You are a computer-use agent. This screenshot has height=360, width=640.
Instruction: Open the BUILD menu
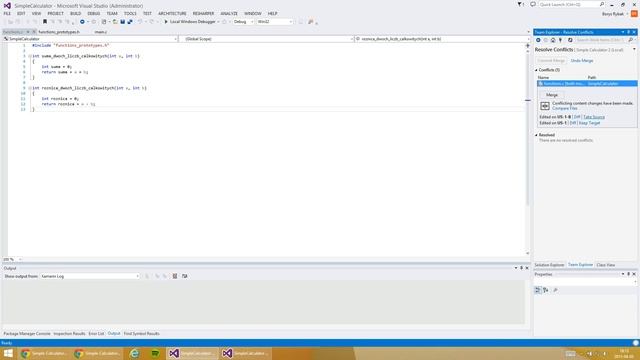coord(76,13)
